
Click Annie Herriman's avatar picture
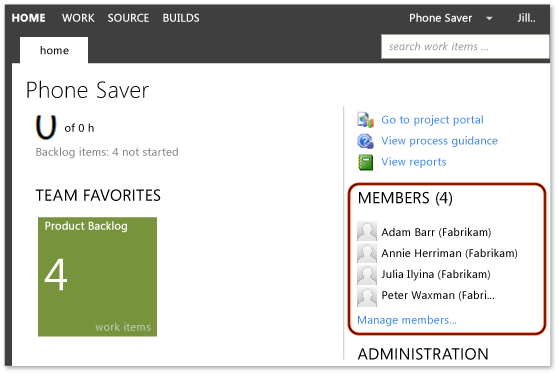pyautogui.click(x=367, y=253)
